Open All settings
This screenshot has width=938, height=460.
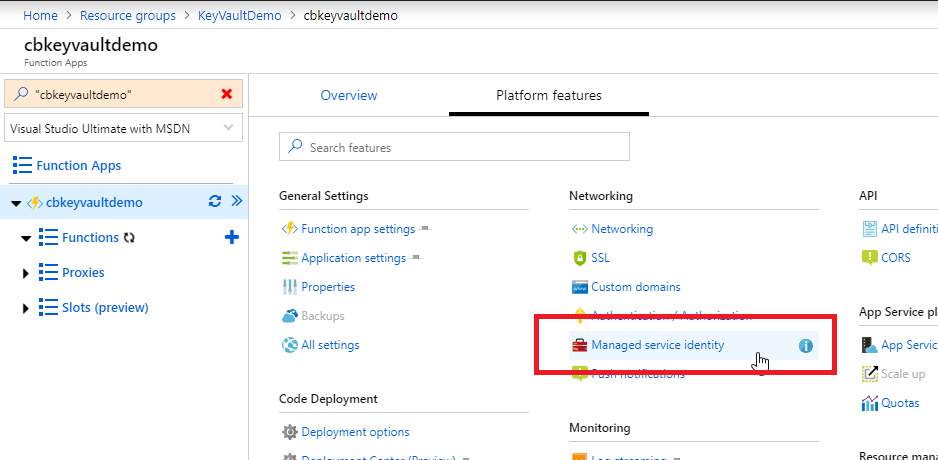pos(330,345)
